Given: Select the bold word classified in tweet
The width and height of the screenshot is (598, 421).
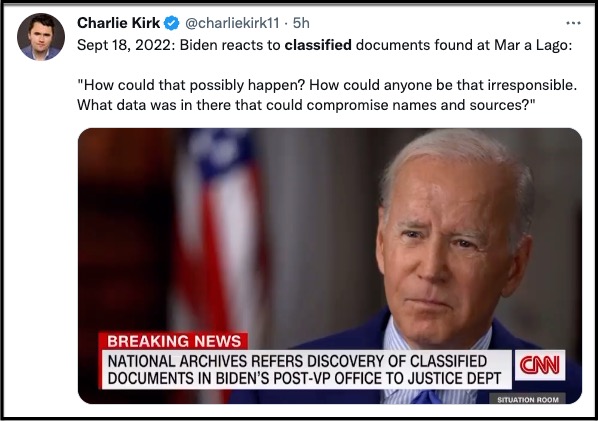Looking at the screenshot, I should coord(318,45).
